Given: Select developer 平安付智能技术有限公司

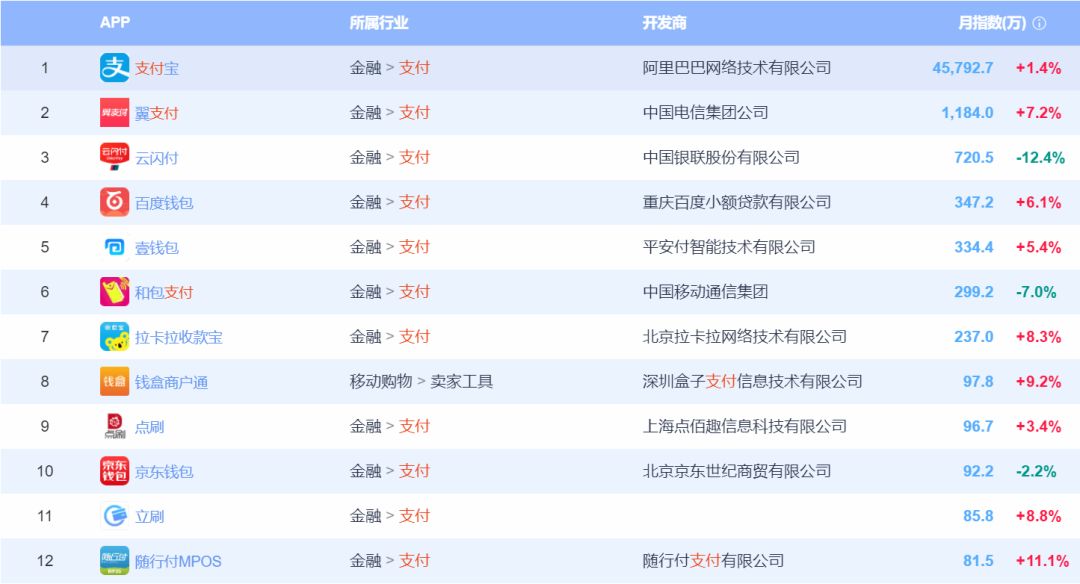Looking at the screenshot, I should point(729,247).
